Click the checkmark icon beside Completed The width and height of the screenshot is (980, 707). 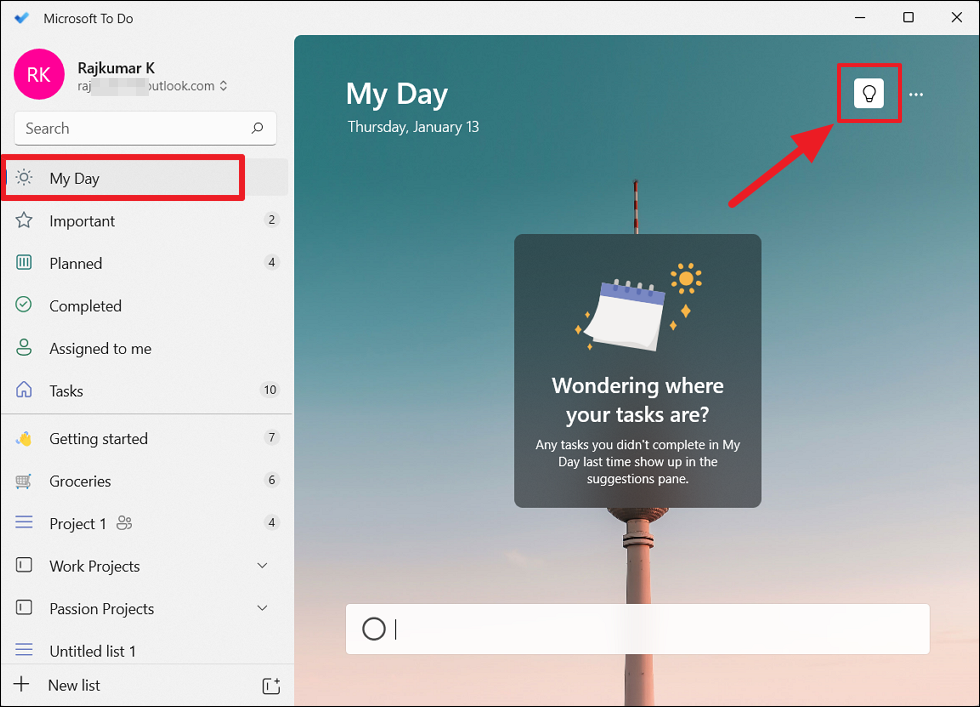tap(24, 305)
